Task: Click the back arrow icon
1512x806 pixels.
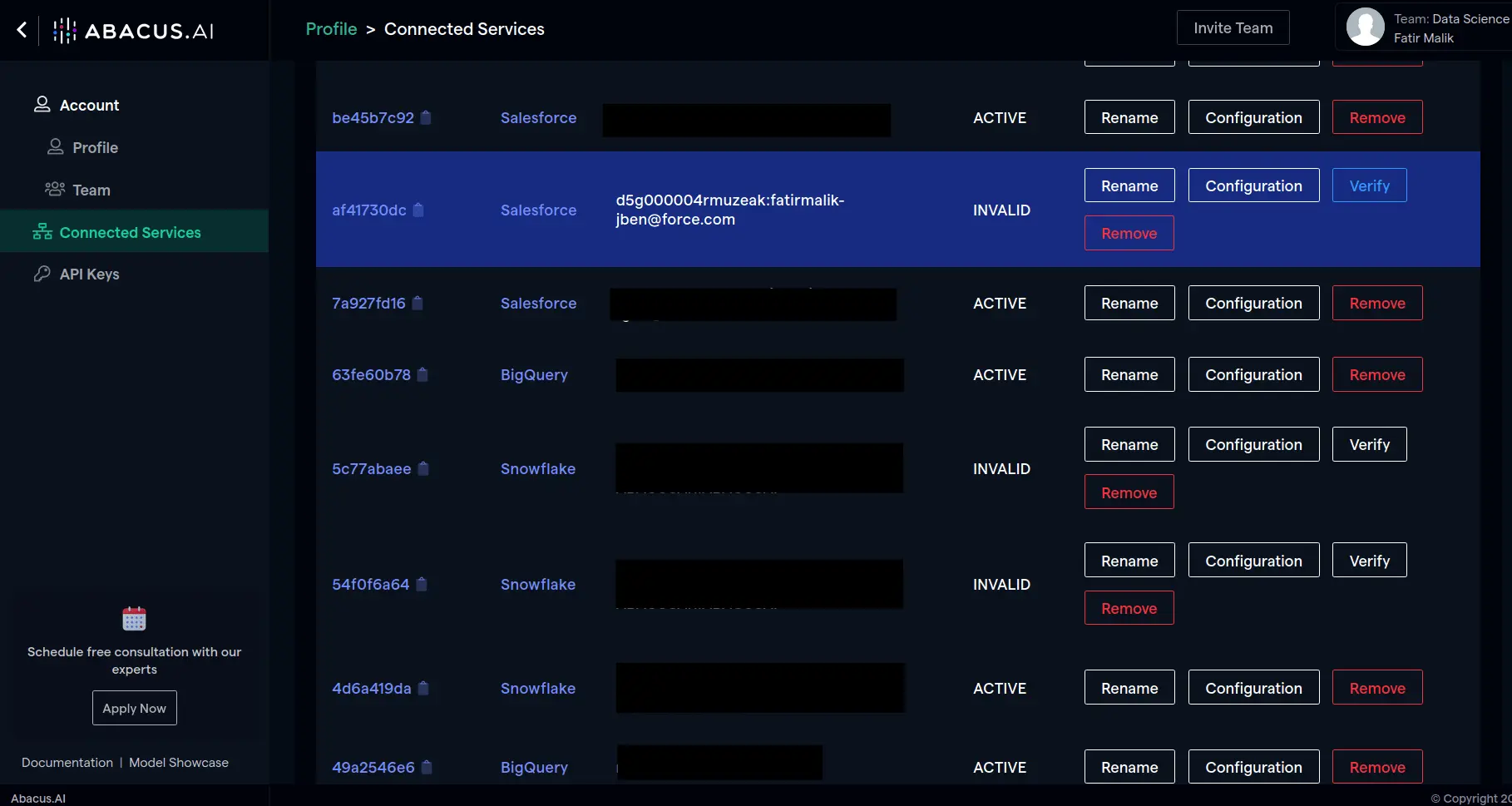Action: tap(22, 30)
